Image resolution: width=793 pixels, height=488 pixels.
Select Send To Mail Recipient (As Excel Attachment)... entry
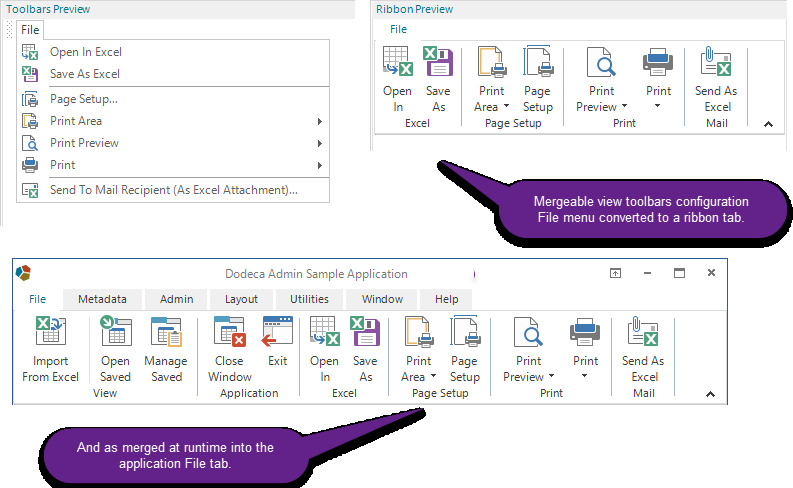click(x=173, y=190)
